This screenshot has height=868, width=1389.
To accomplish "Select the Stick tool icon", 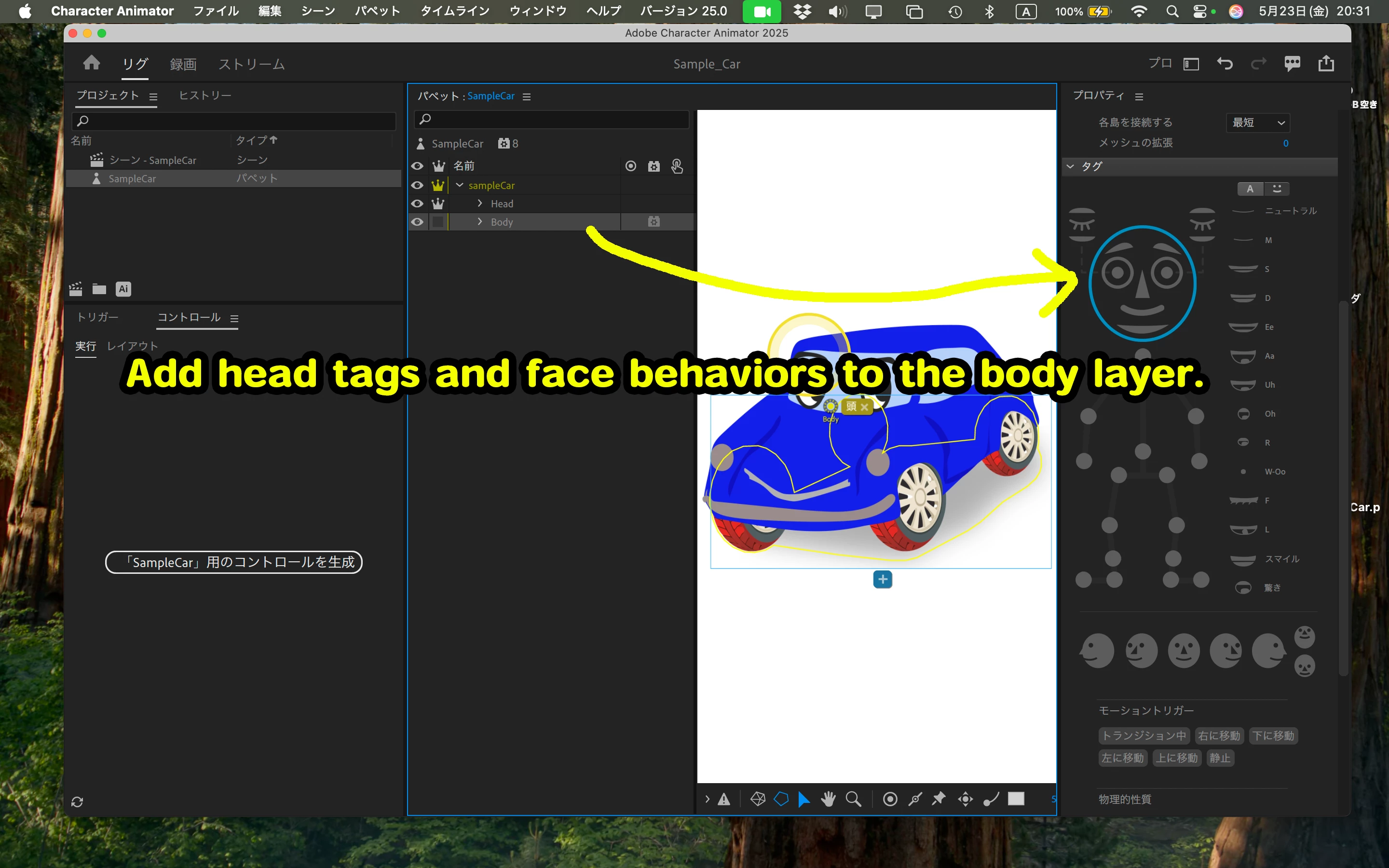I will coord(915,799).
